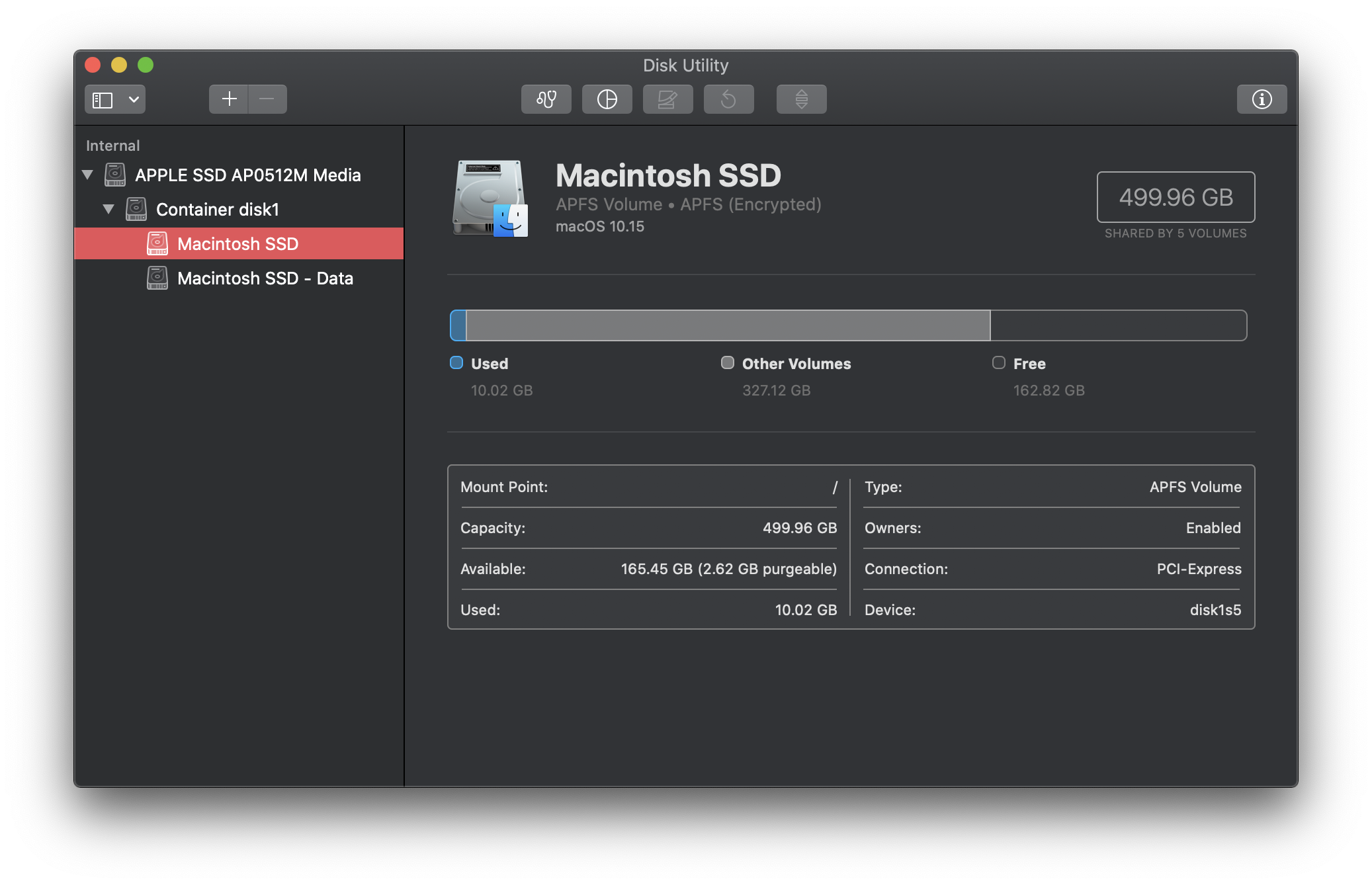This screenshot has width=1372, height=885.
Task: Click the Connection PCI-Express value
Action: tap(1199, 569)
